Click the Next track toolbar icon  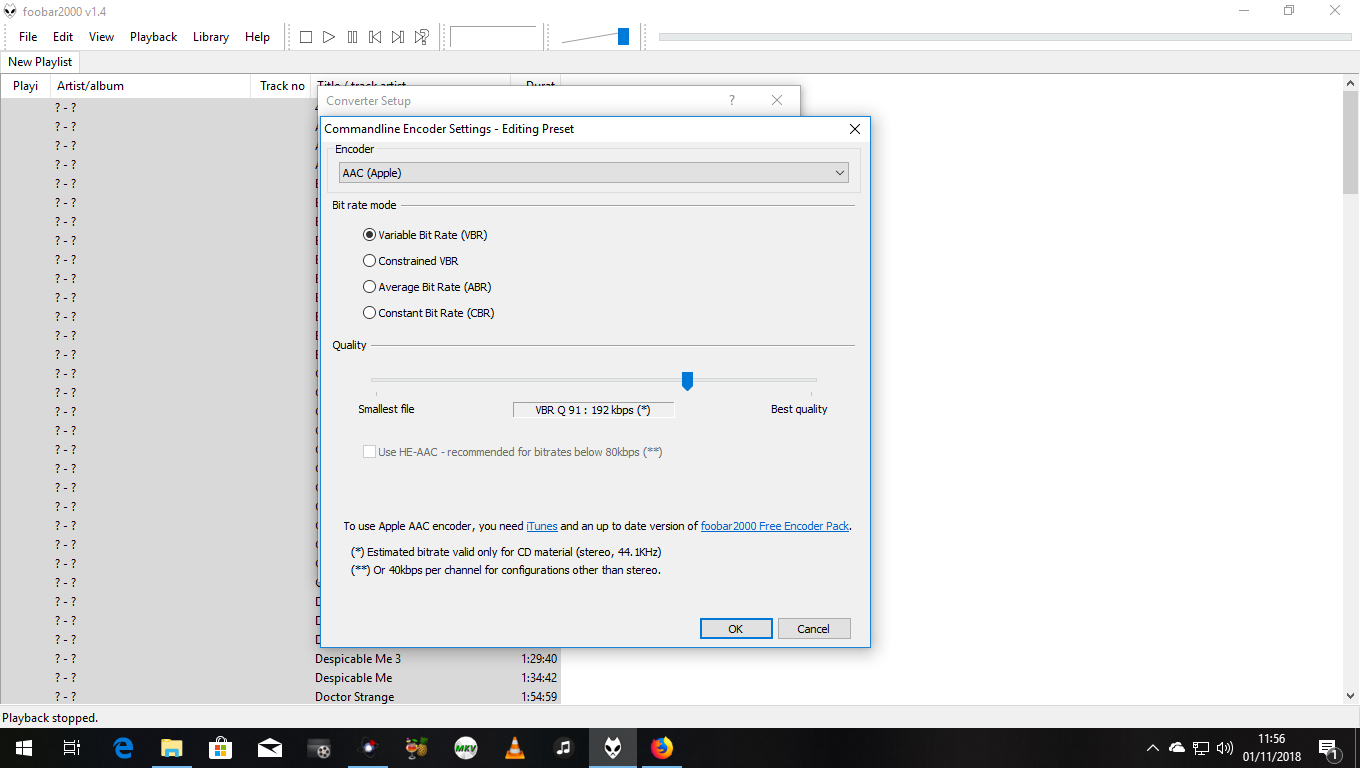pyautogui.click(x=398, y=37)
